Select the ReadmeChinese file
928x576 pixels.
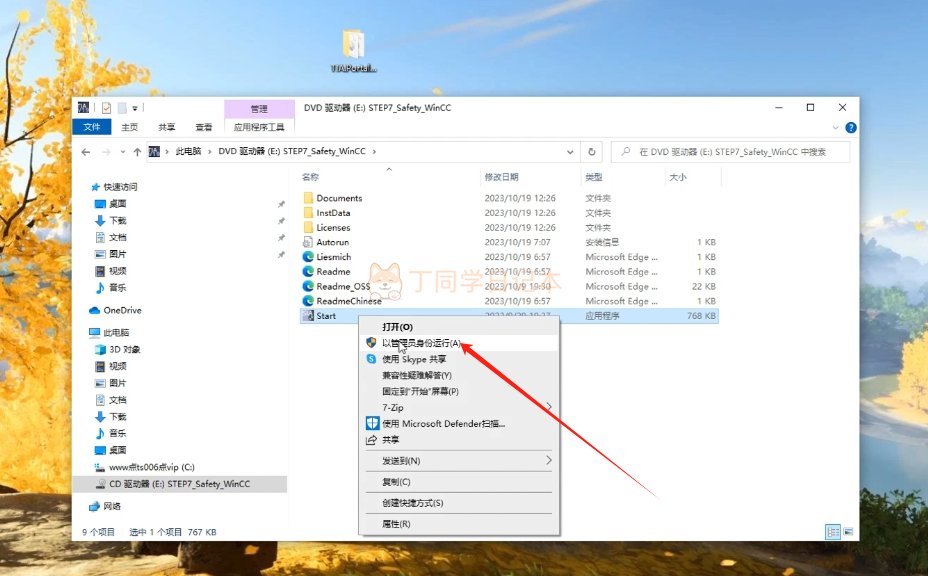(349, 301)
